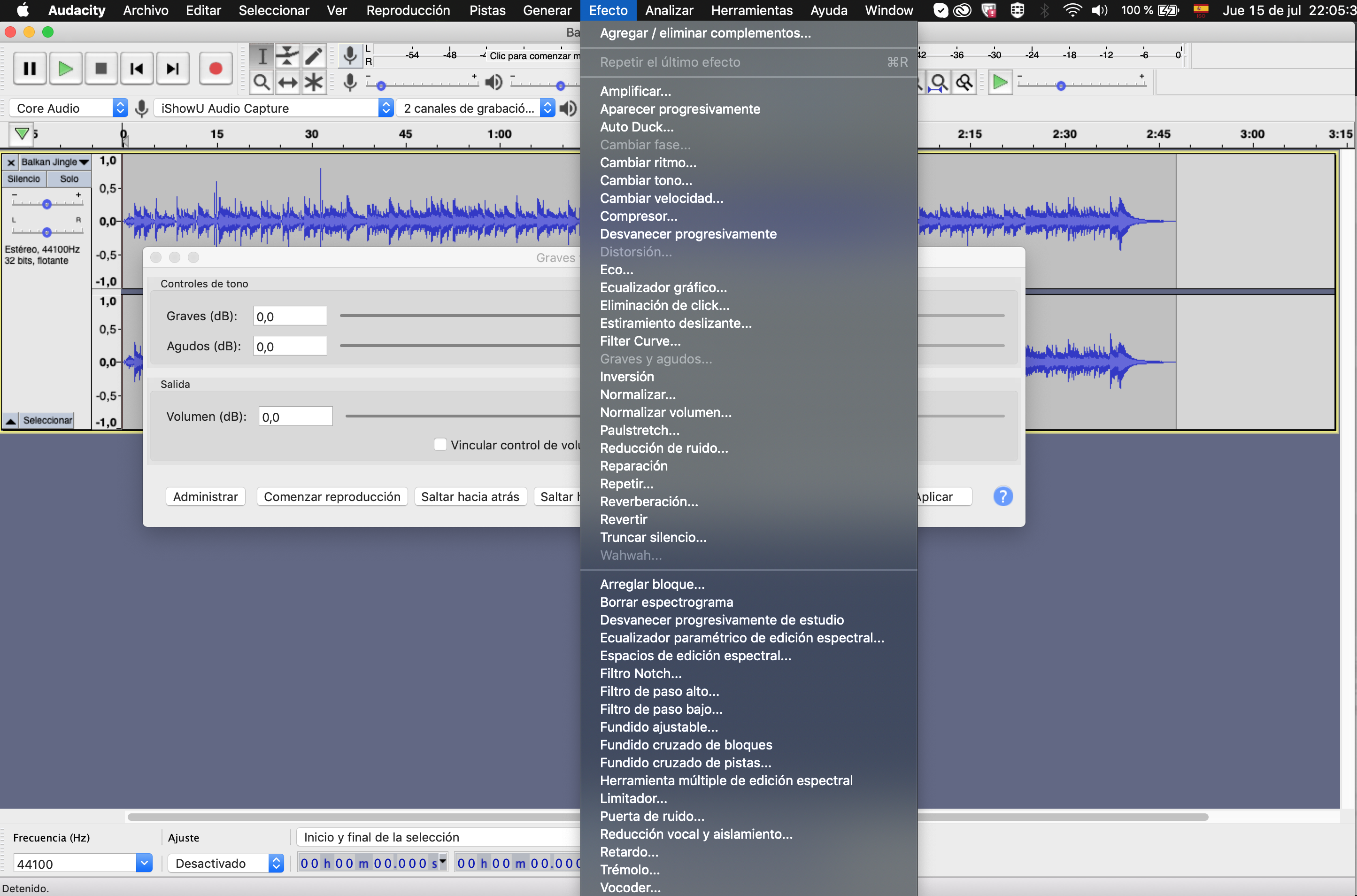Screen dimensions: 1357x896
Task: Choose Filtro de paso alto... effect
Action: [x=659, y=691]
